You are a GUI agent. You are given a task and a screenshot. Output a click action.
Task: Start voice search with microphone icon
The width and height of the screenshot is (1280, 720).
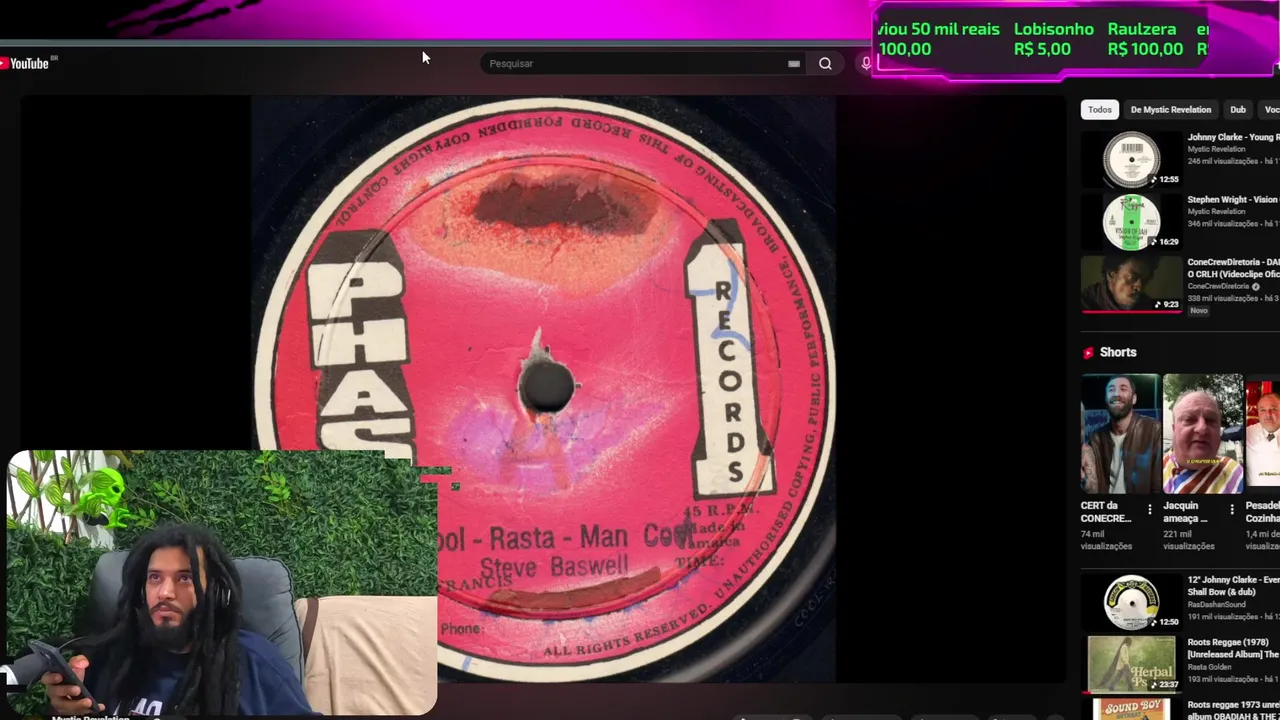click(866, 63)
